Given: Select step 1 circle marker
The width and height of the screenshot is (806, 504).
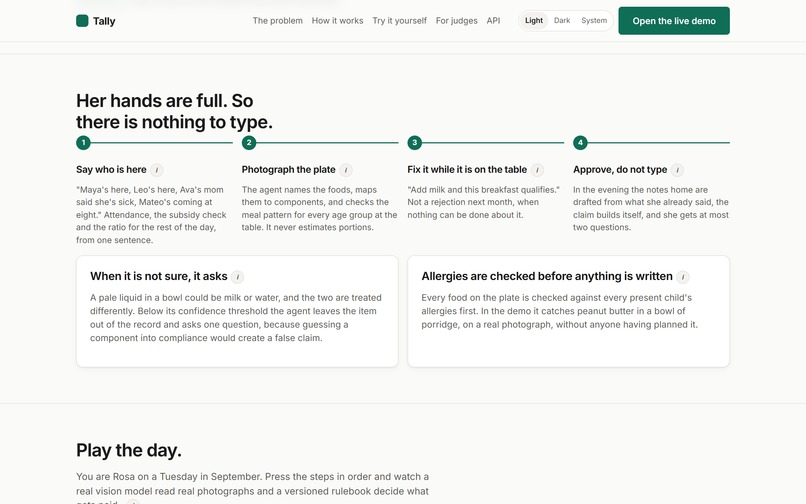Looking at the screenshot, I should pyautogui.click(x=83, y=142).
